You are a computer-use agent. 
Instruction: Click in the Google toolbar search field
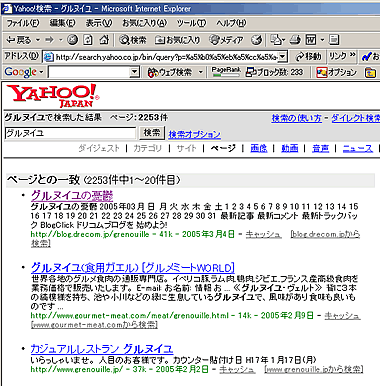(x=89, y=72)
